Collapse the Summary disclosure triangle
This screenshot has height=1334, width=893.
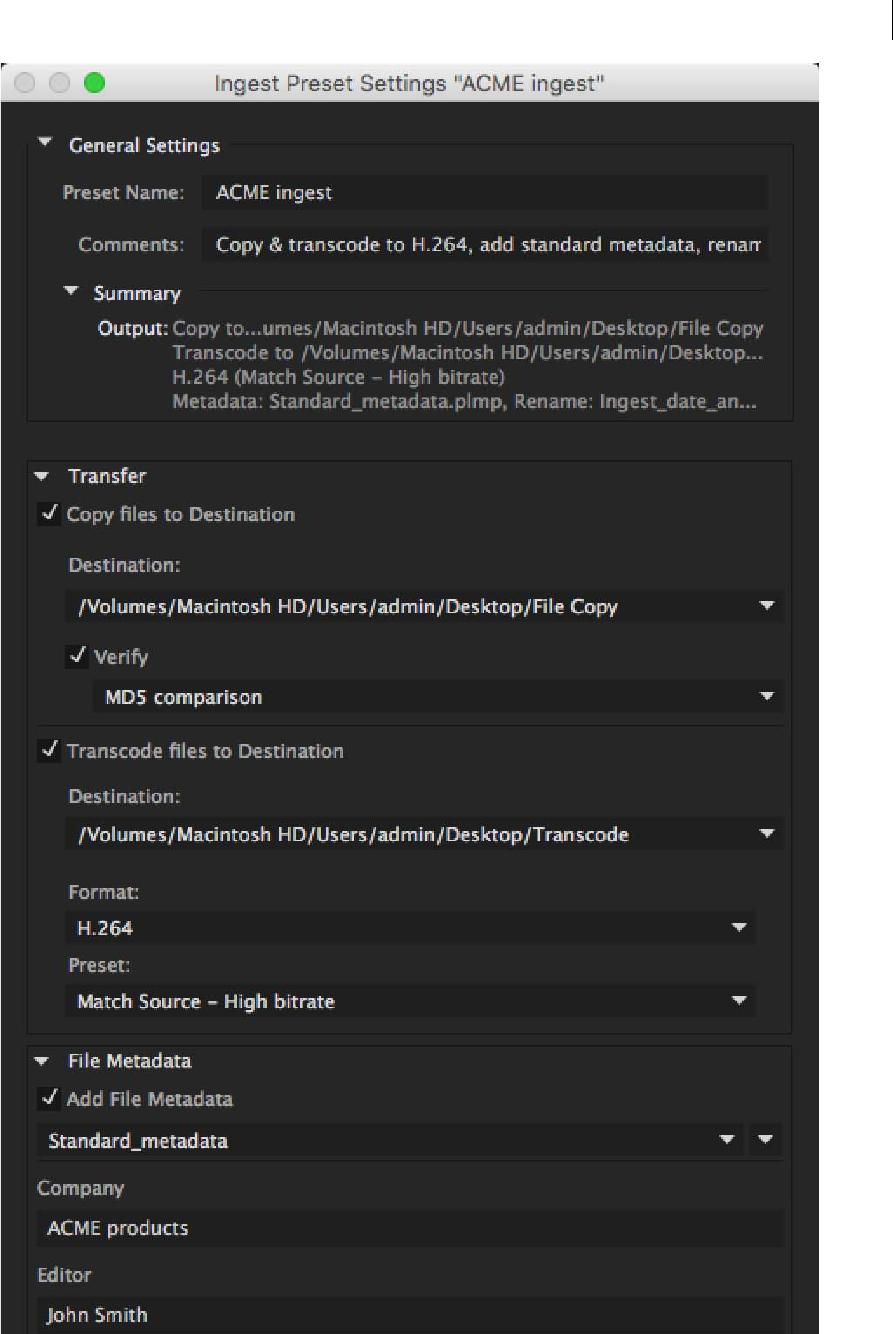pyautogui.click(x=71, y=292)
